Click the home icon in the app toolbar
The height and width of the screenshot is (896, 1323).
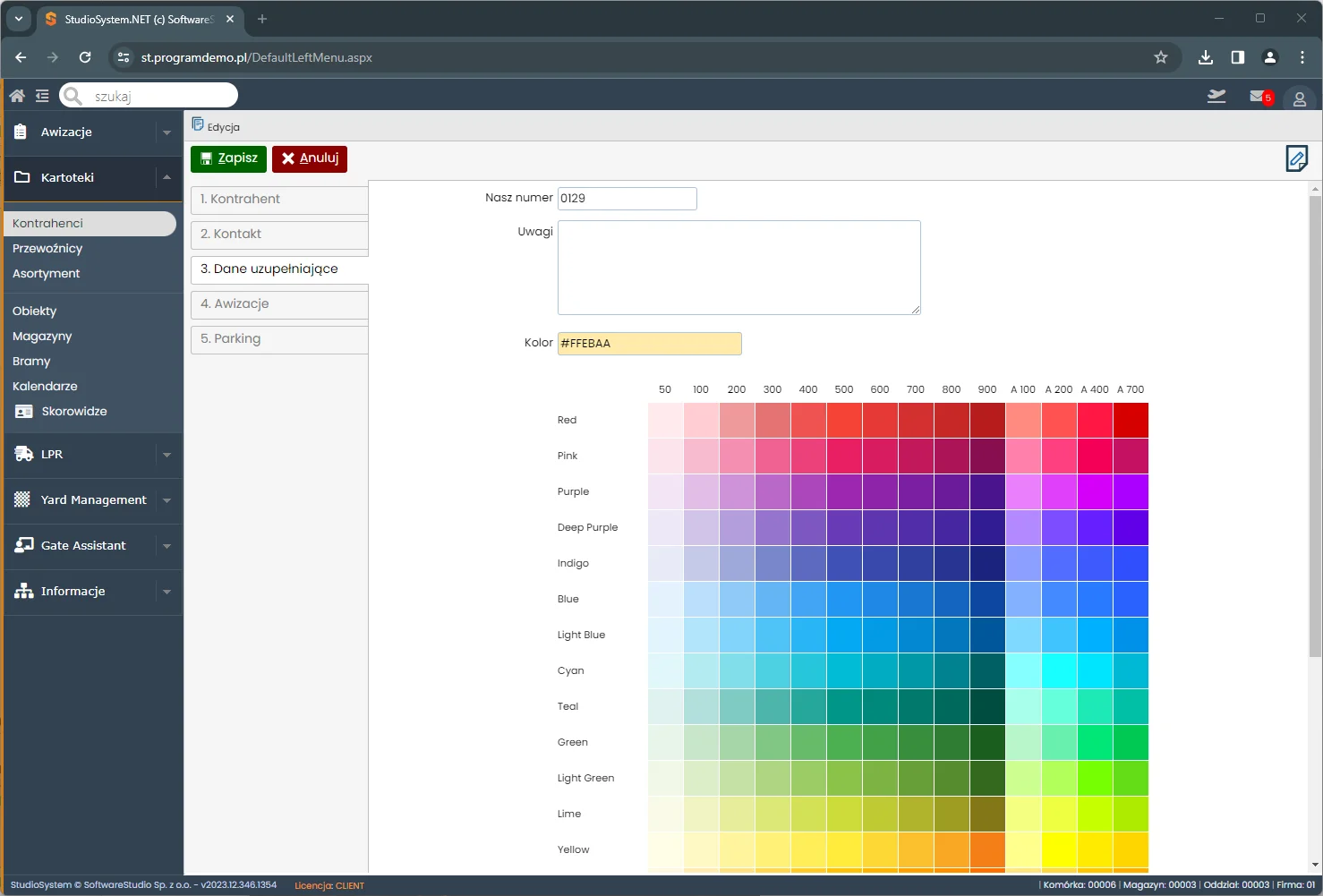point(17,96)
